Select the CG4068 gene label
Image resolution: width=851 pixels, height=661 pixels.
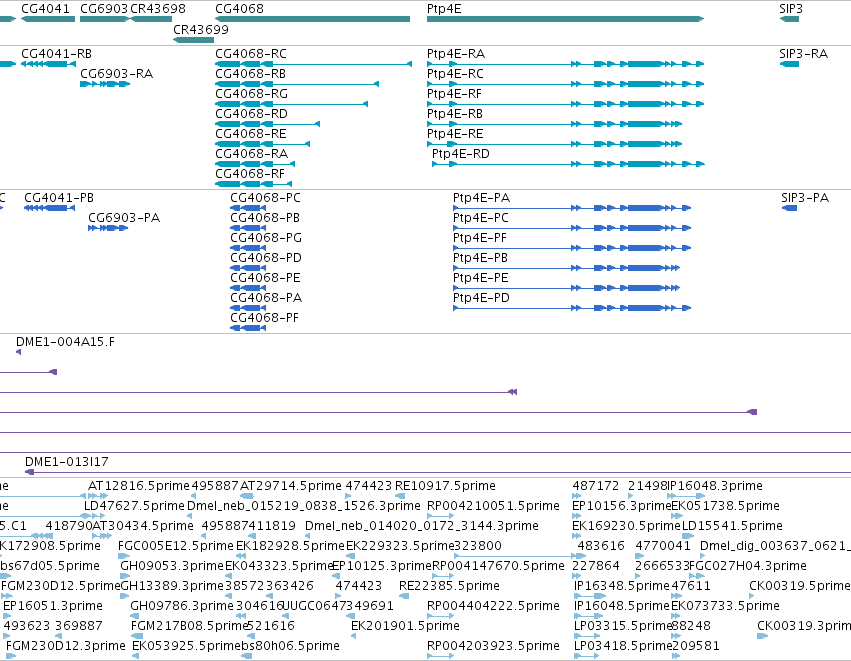tap(239, 9)
